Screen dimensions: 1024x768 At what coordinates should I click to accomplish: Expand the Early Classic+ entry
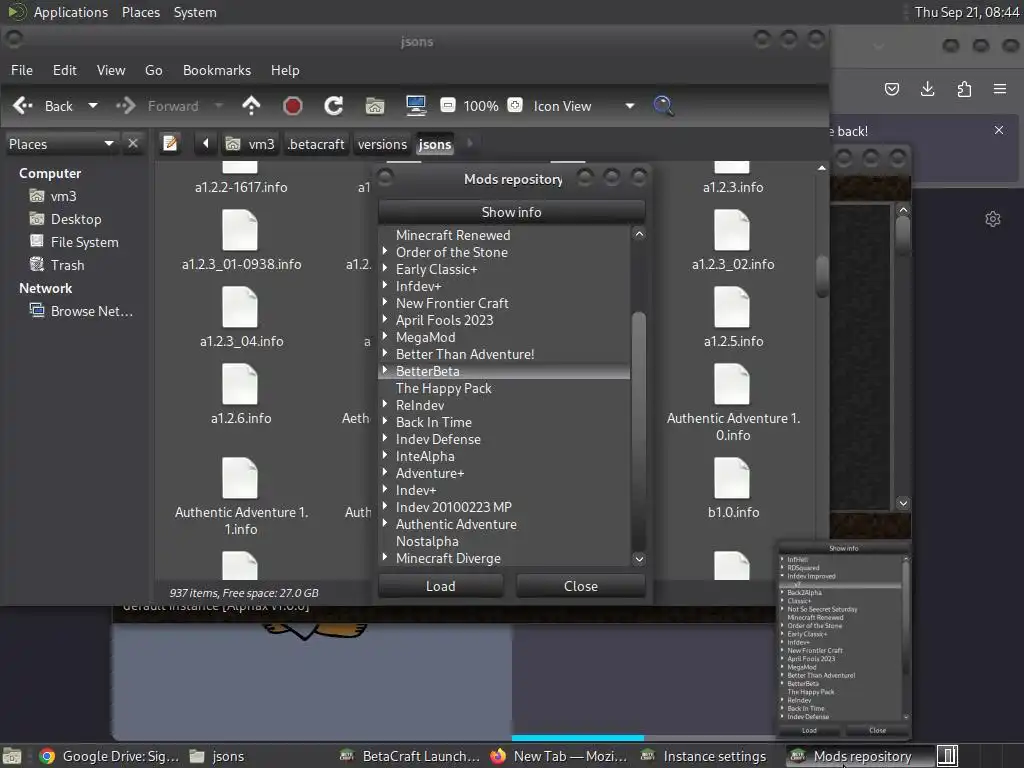point(385,268)
